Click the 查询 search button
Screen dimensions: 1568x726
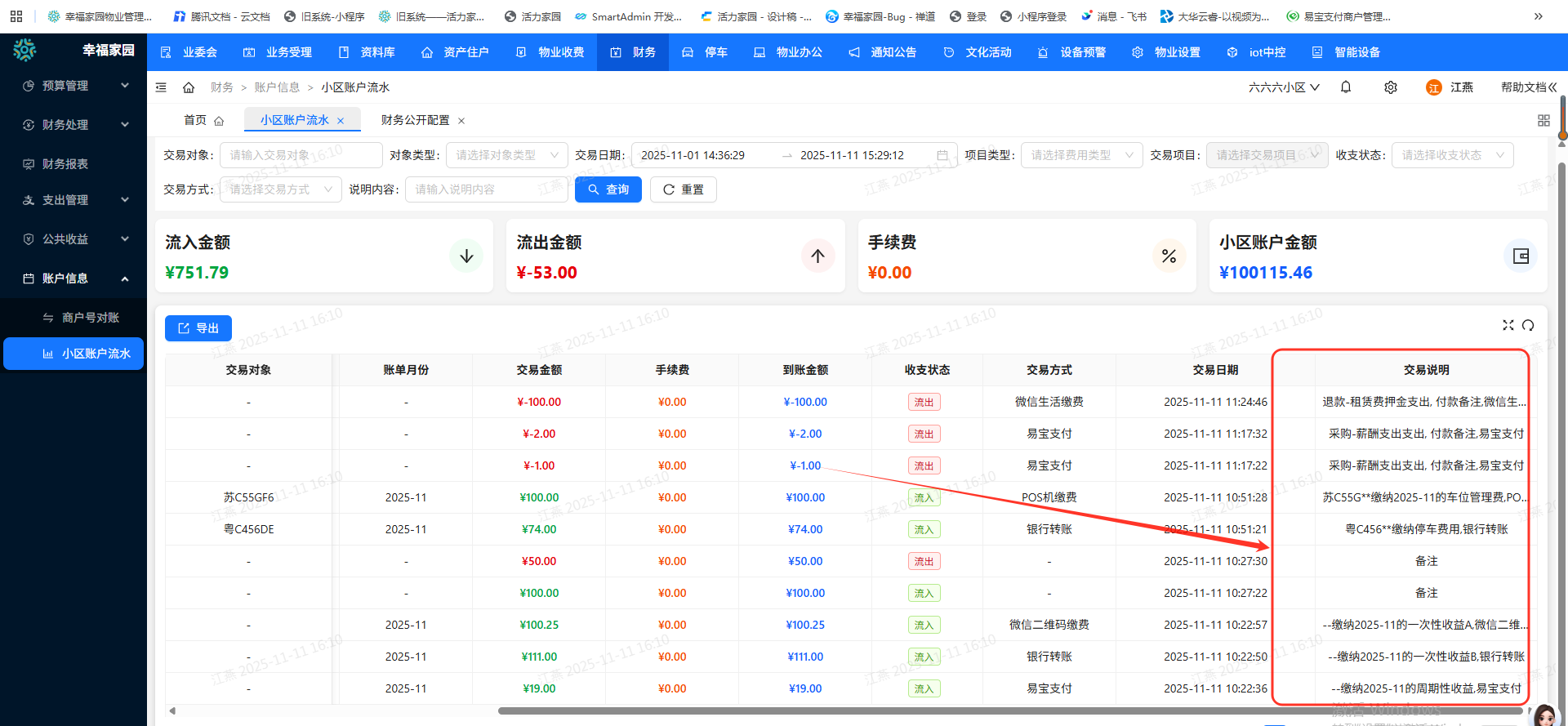click(608, 189)
